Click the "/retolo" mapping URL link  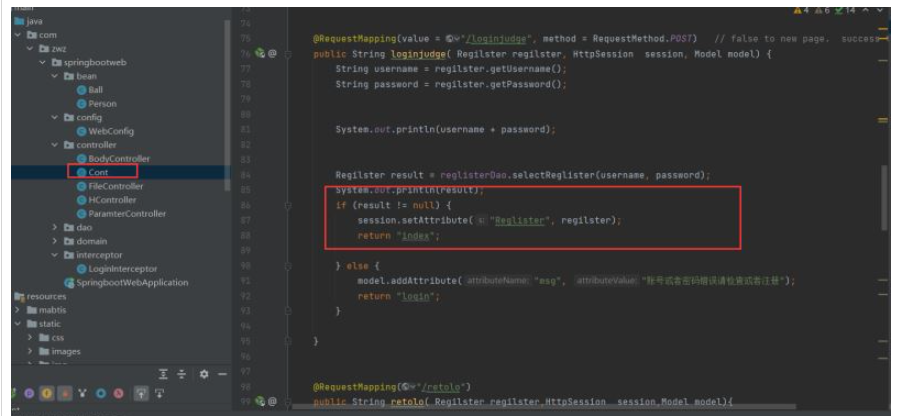443,386
